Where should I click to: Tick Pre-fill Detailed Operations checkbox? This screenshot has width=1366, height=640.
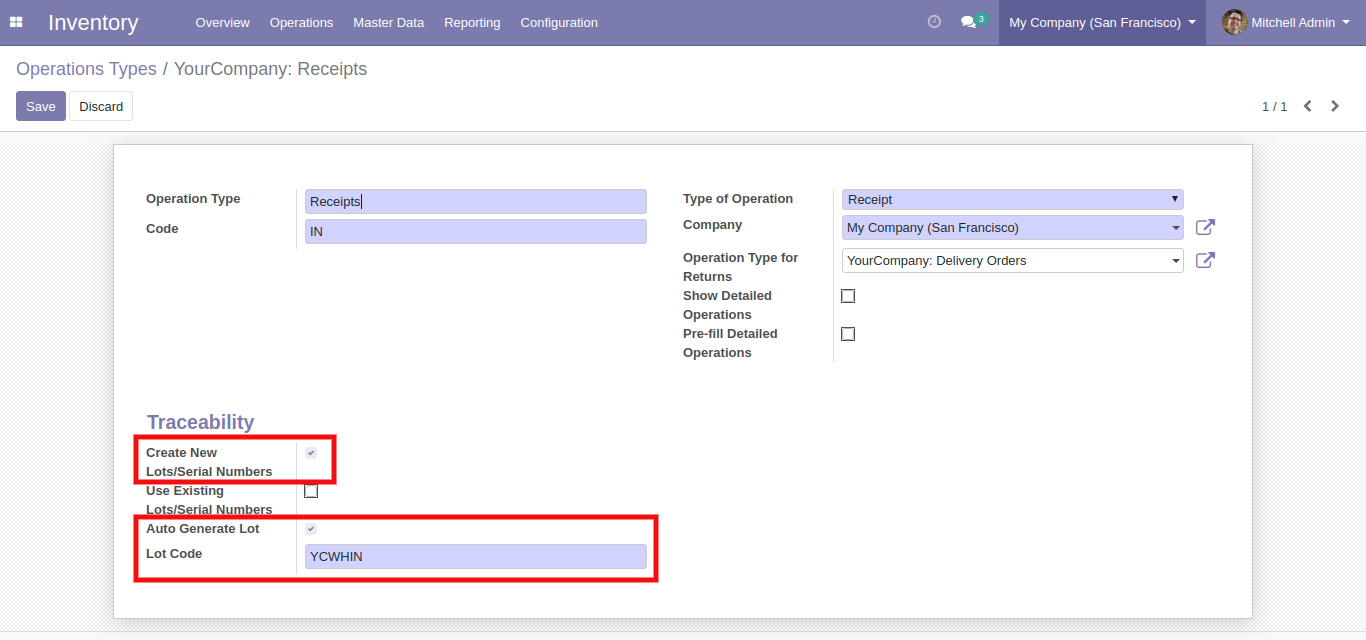coord(848,334)
